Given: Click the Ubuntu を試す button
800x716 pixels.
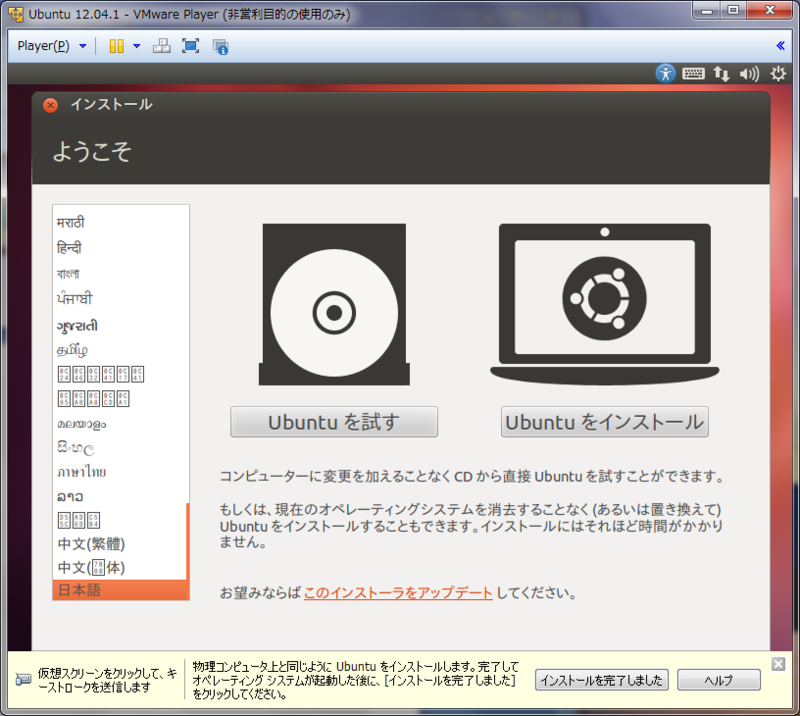Looking at the screenshot, I should coord(334,422).
